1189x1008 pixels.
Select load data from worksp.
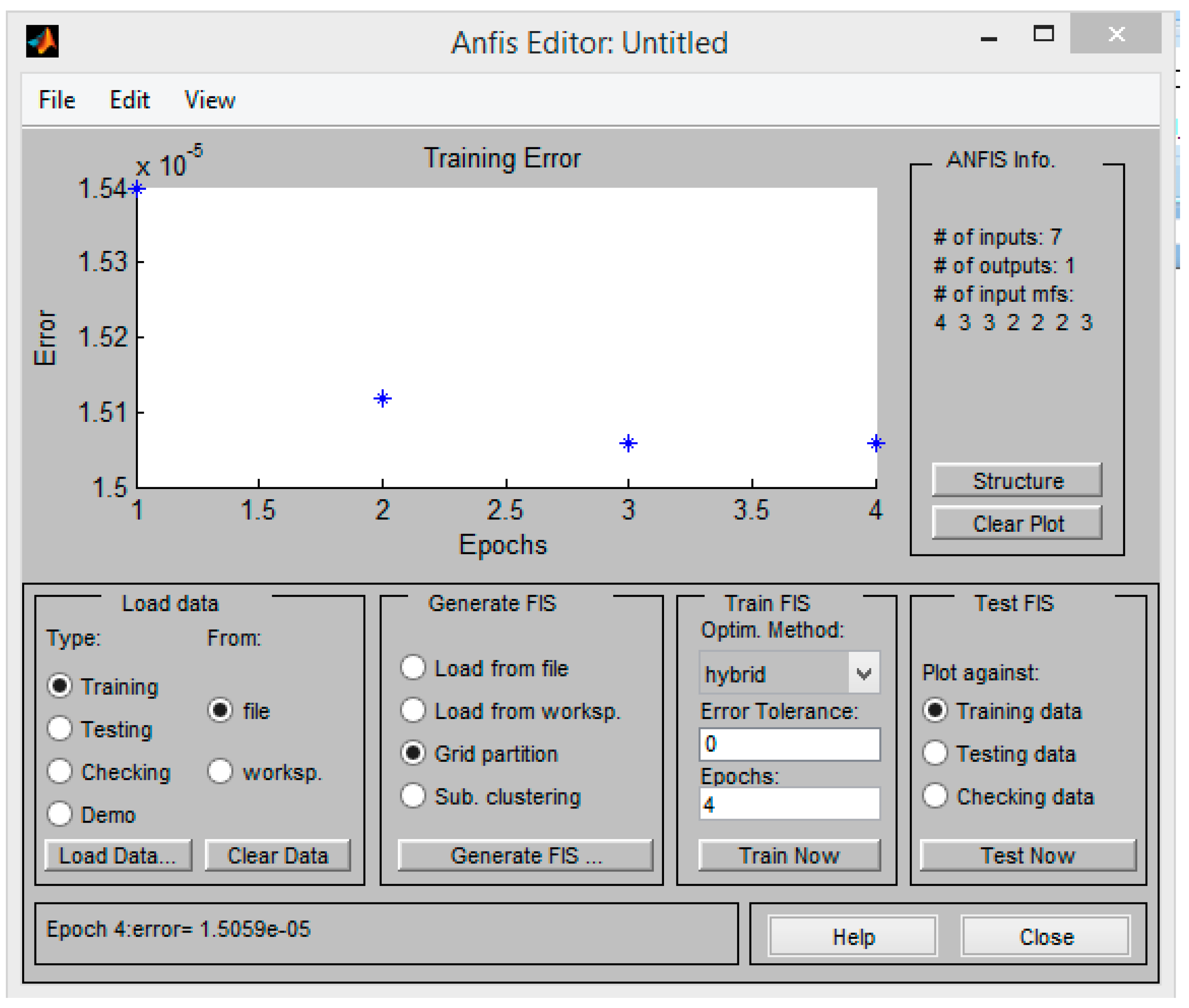point(220,771)
